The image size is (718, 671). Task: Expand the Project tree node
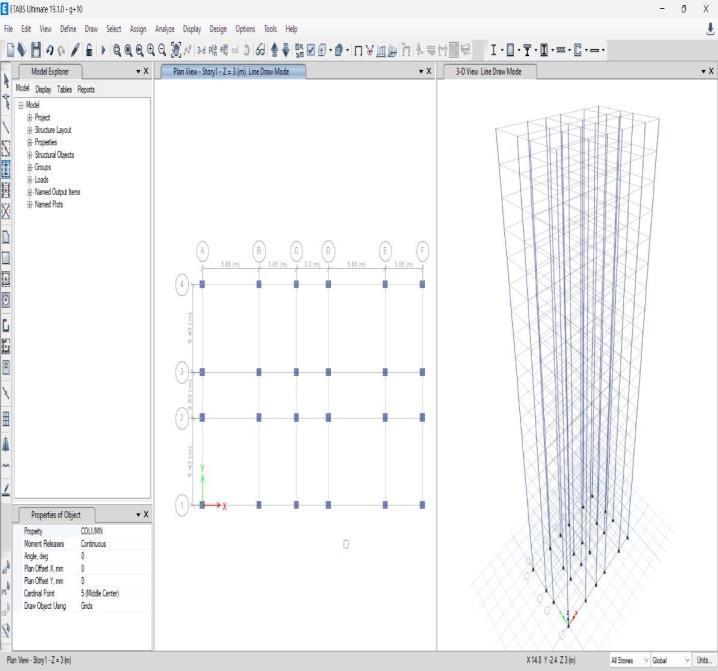pyautogui.click(x=30, y=118)
